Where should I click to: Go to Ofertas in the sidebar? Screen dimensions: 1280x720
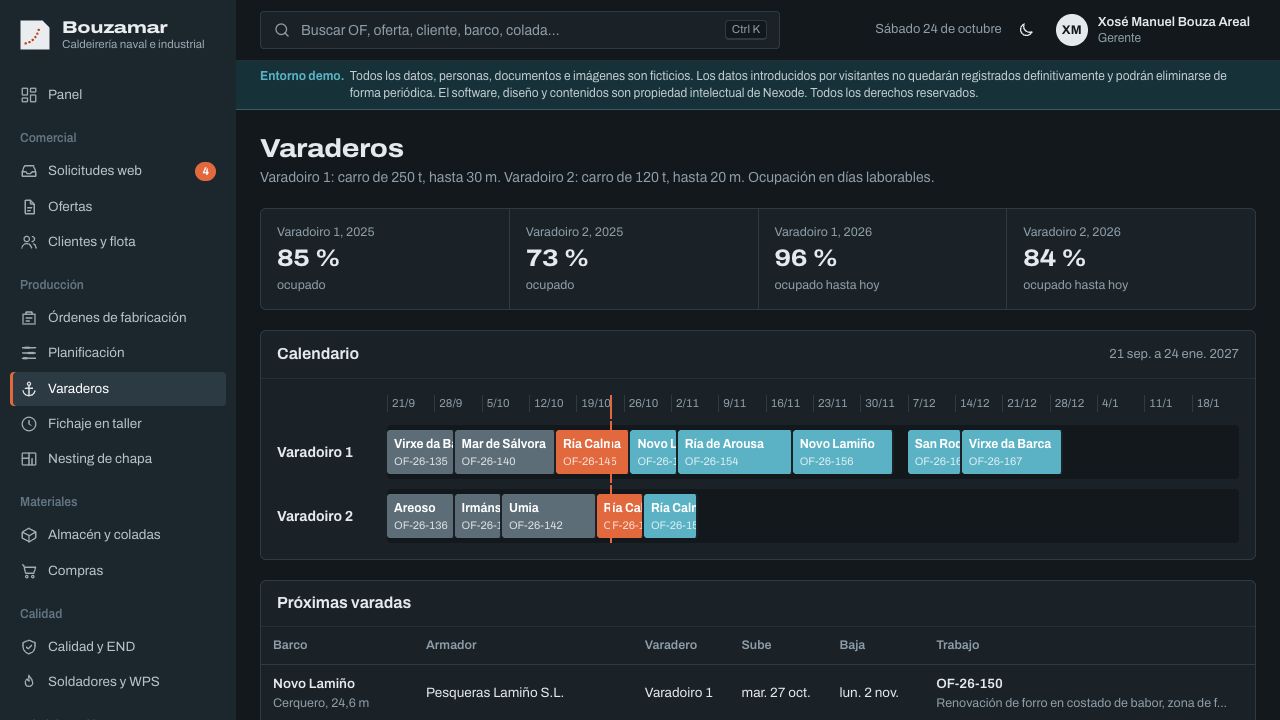[118, 207]
